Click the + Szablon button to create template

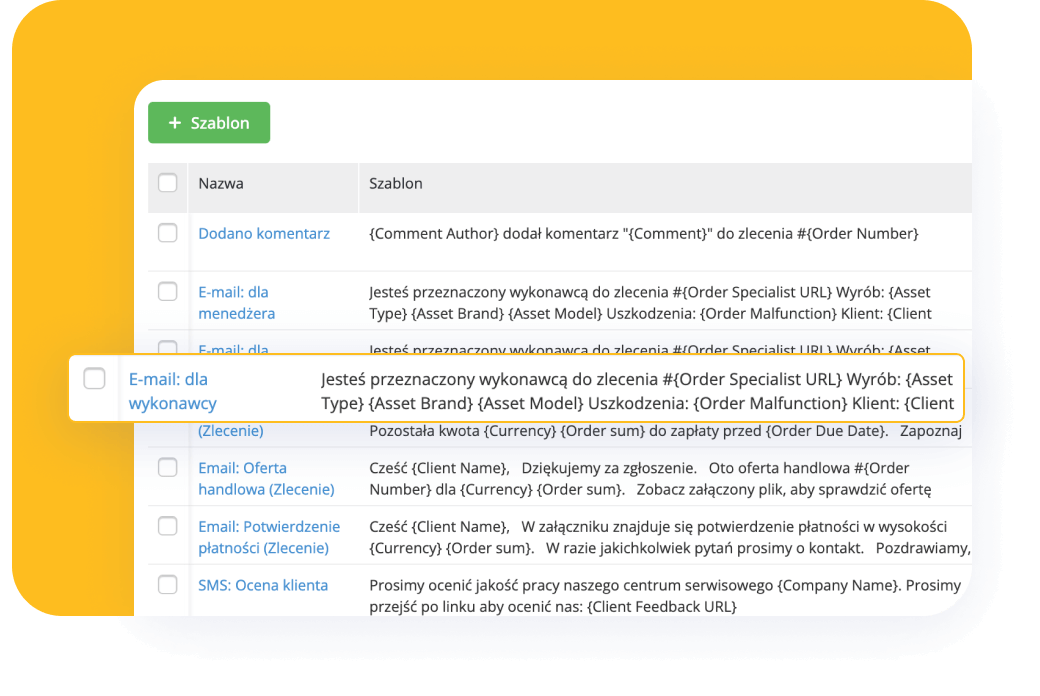tap(208, 122)
